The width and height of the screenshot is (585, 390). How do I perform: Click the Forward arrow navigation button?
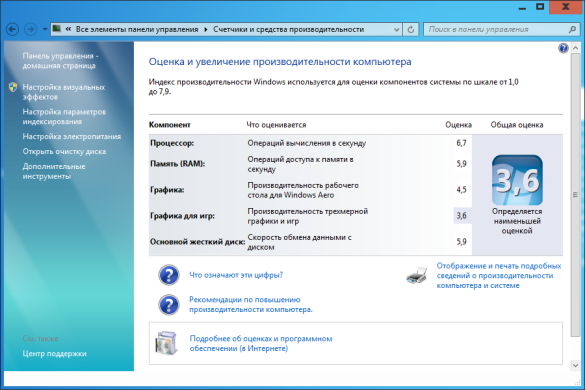pyautogui.click(x=31, y=29)
